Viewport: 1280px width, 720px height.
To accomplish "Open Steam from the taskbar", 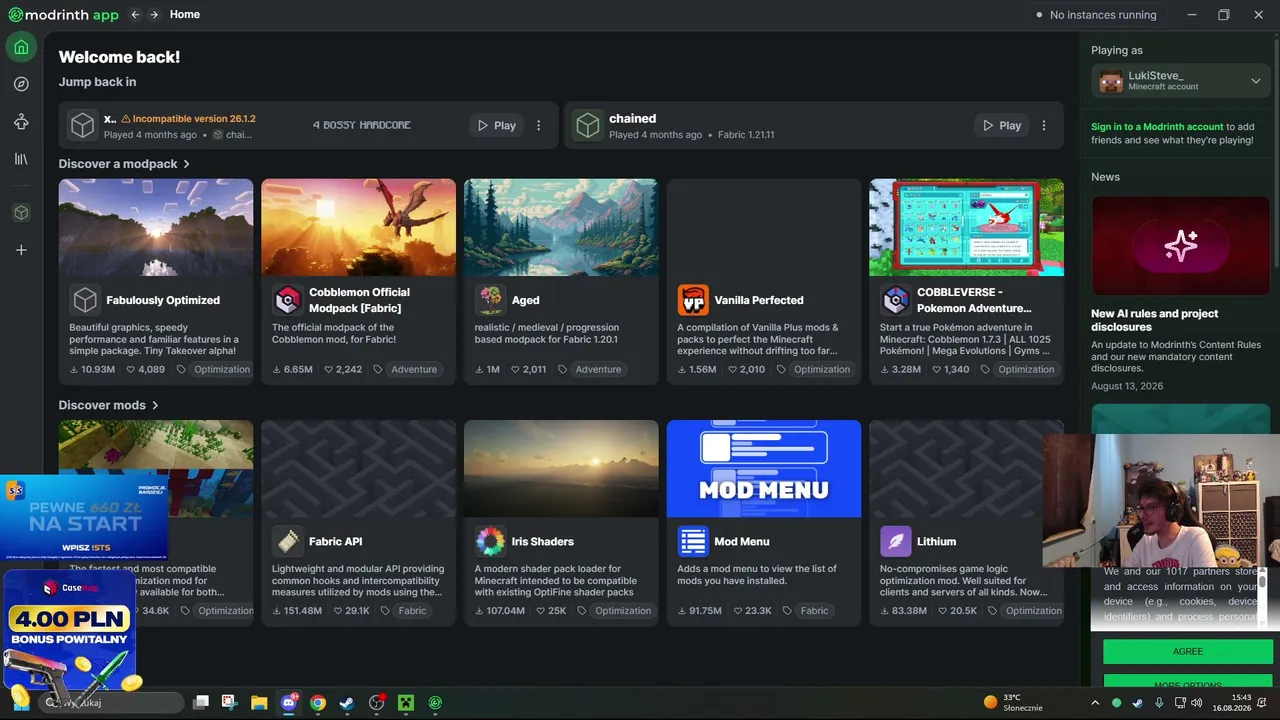I will [346, 703].
